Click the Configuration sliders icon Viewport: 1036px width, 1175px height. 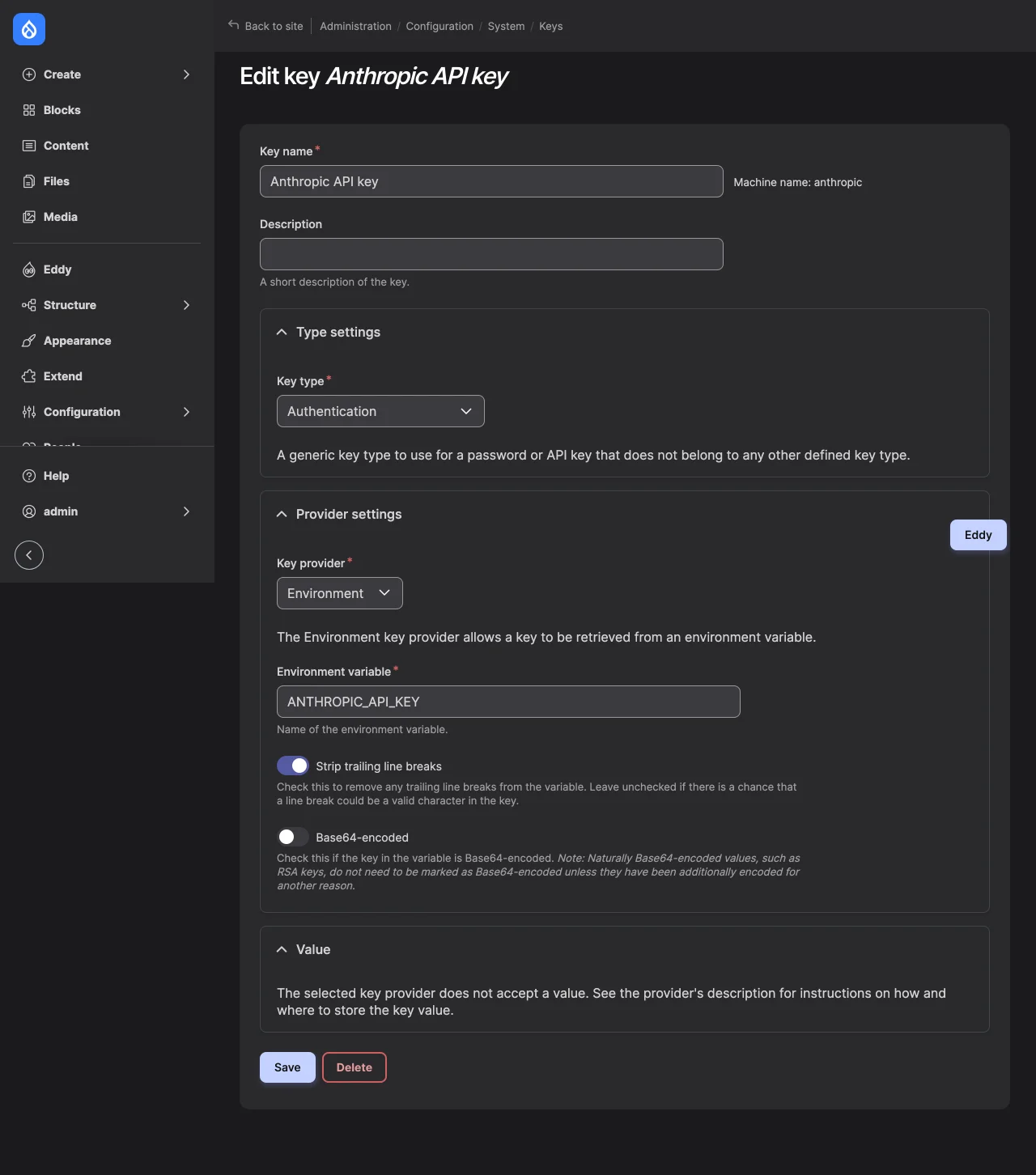pyautogui.click(x=29, y=412)
